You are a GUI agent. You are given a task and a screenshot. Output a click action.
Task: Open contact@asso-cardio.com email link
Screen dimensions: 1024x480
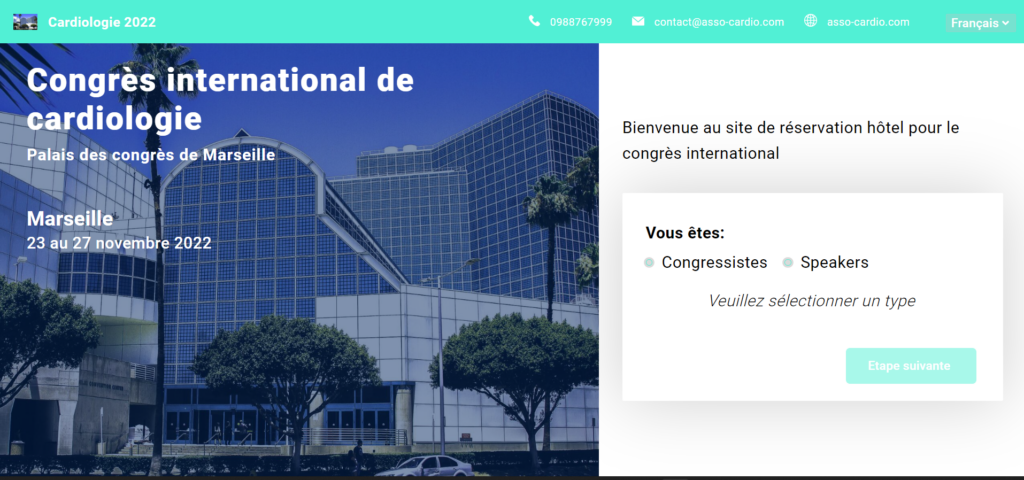(x=719, y=22)
